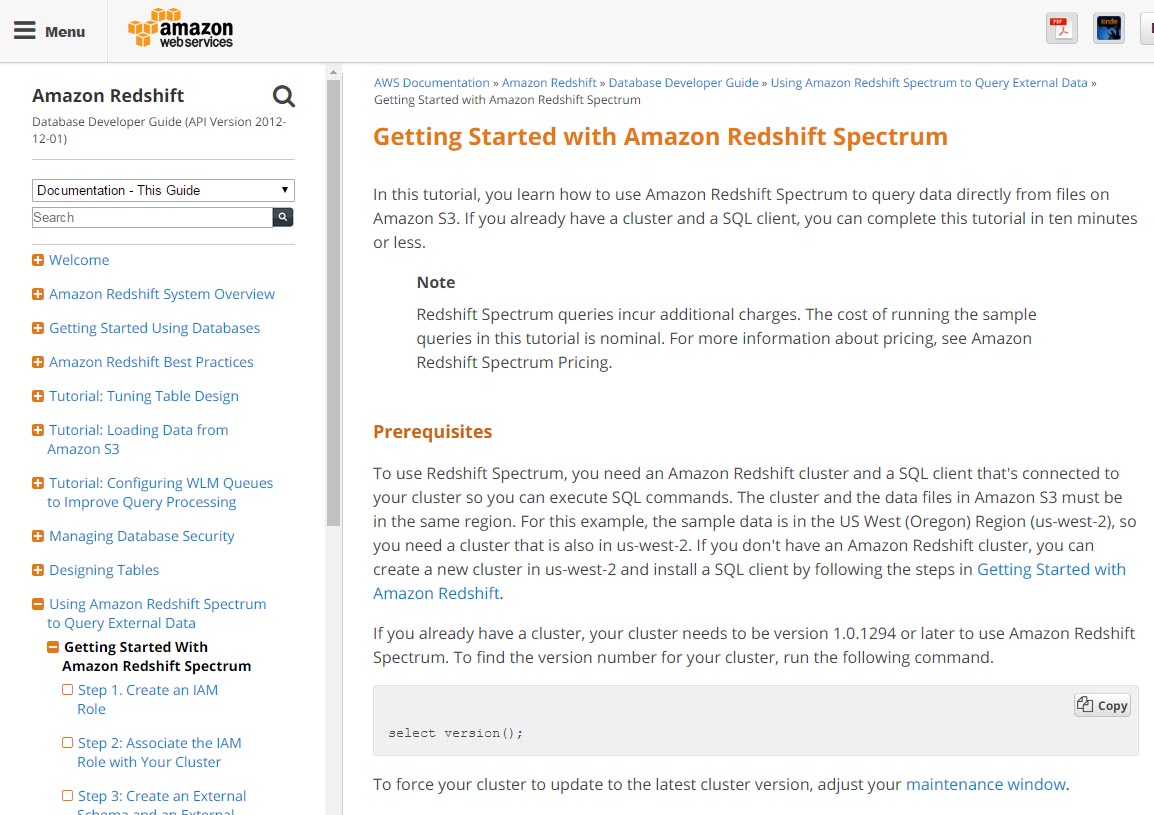Copy the select version() code snippet
The height and width of the screenshot is (815, 1154).
click(x=1101, y=705)
